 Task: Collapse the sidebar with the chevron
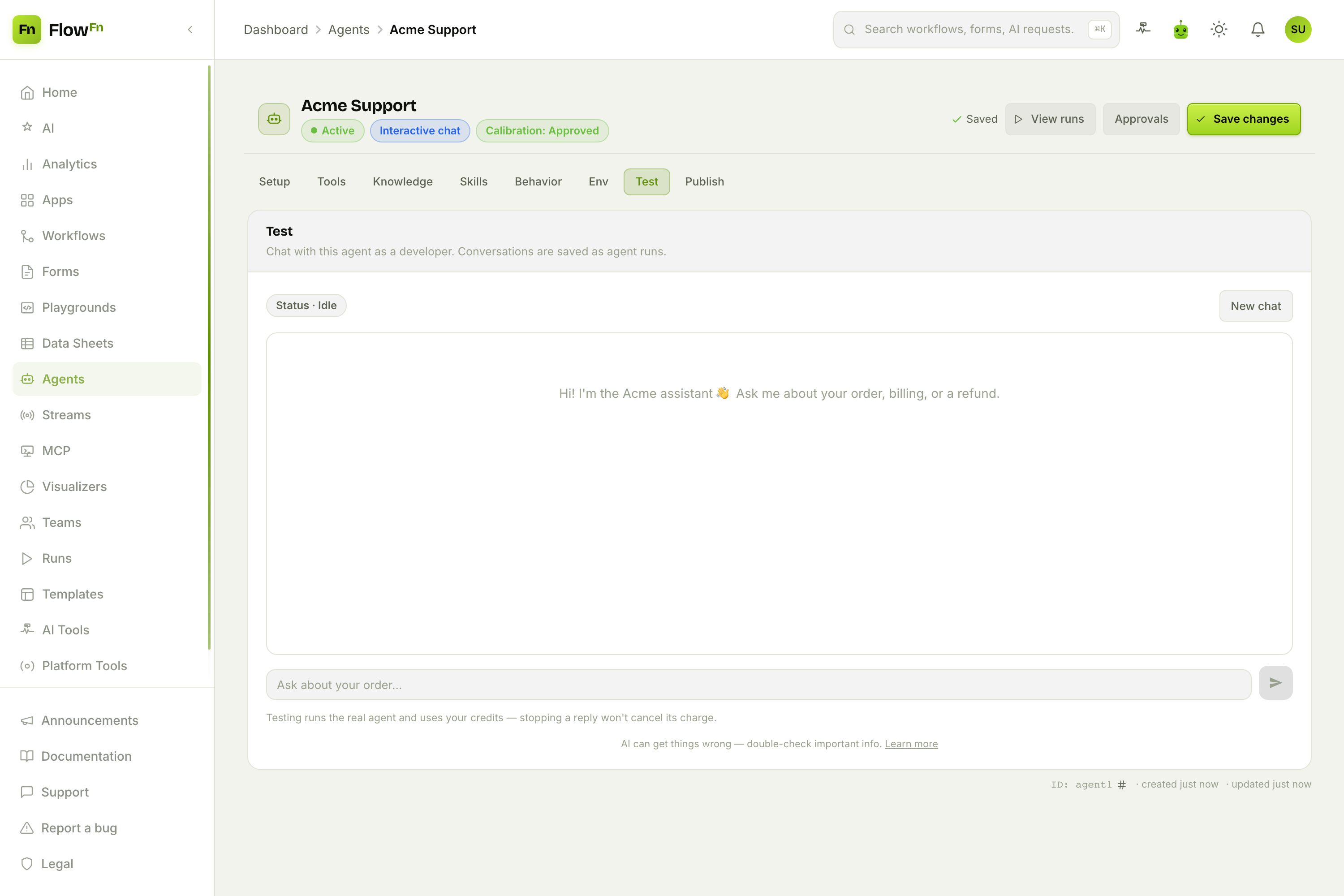(x=190, y=29)
